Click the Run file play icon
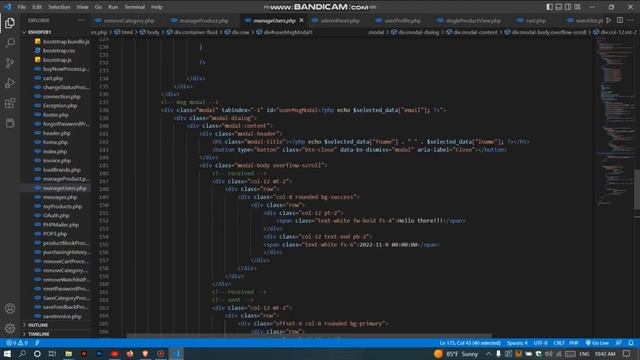 point(609,20)
